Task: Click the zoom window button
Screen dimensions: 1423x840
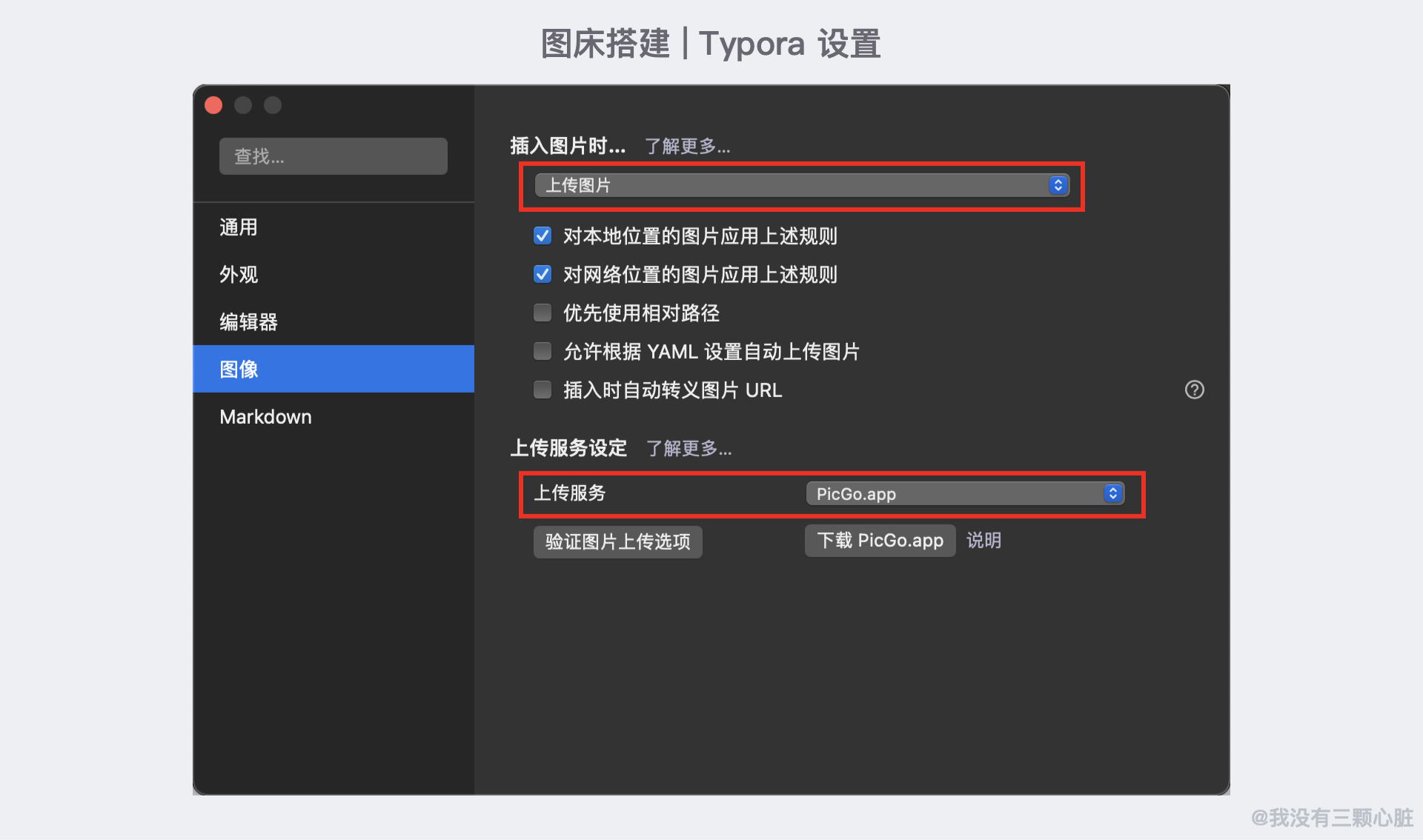Action: (x=273, y=105)
